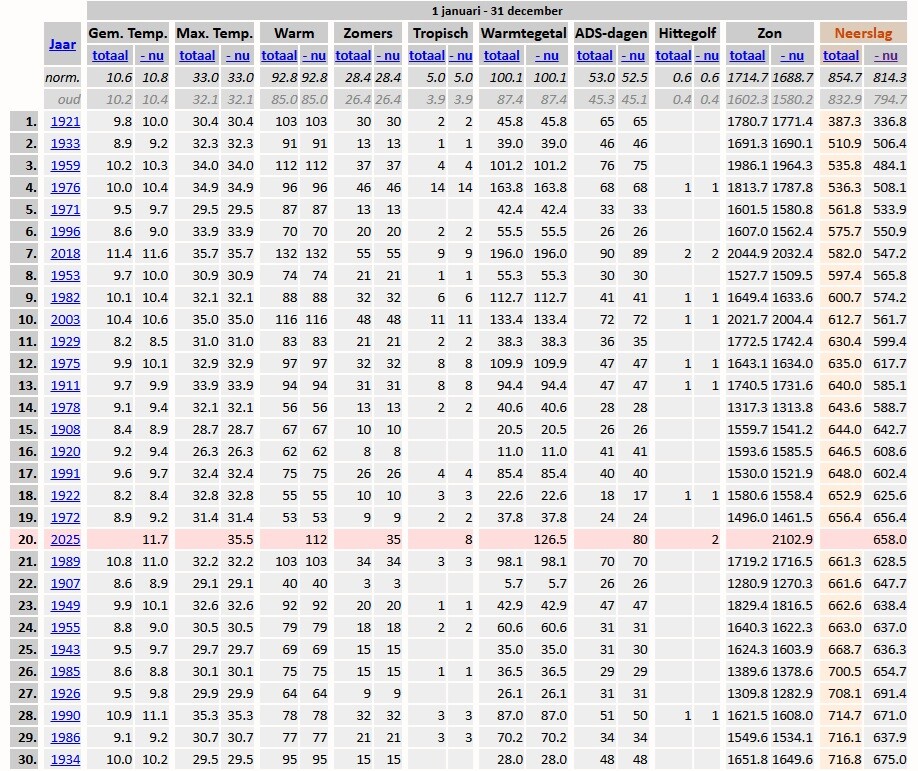Viewport: 918px width, 771px height.
Task: Select the highlighted 2025 row year cell
Action: point(65,539)
